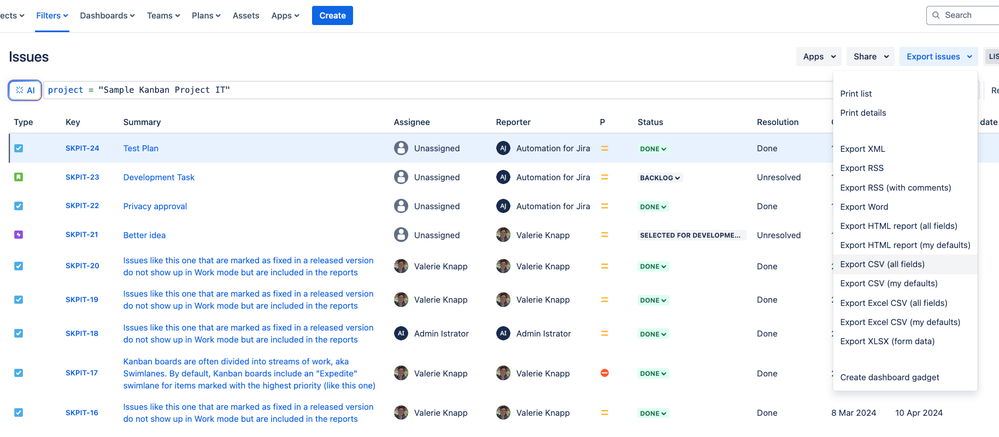Viewport: 999px width, 437px height.
Task: Click Valerie Knapp's assignee avatar on SKPIT-20
Action: (401, 267)
